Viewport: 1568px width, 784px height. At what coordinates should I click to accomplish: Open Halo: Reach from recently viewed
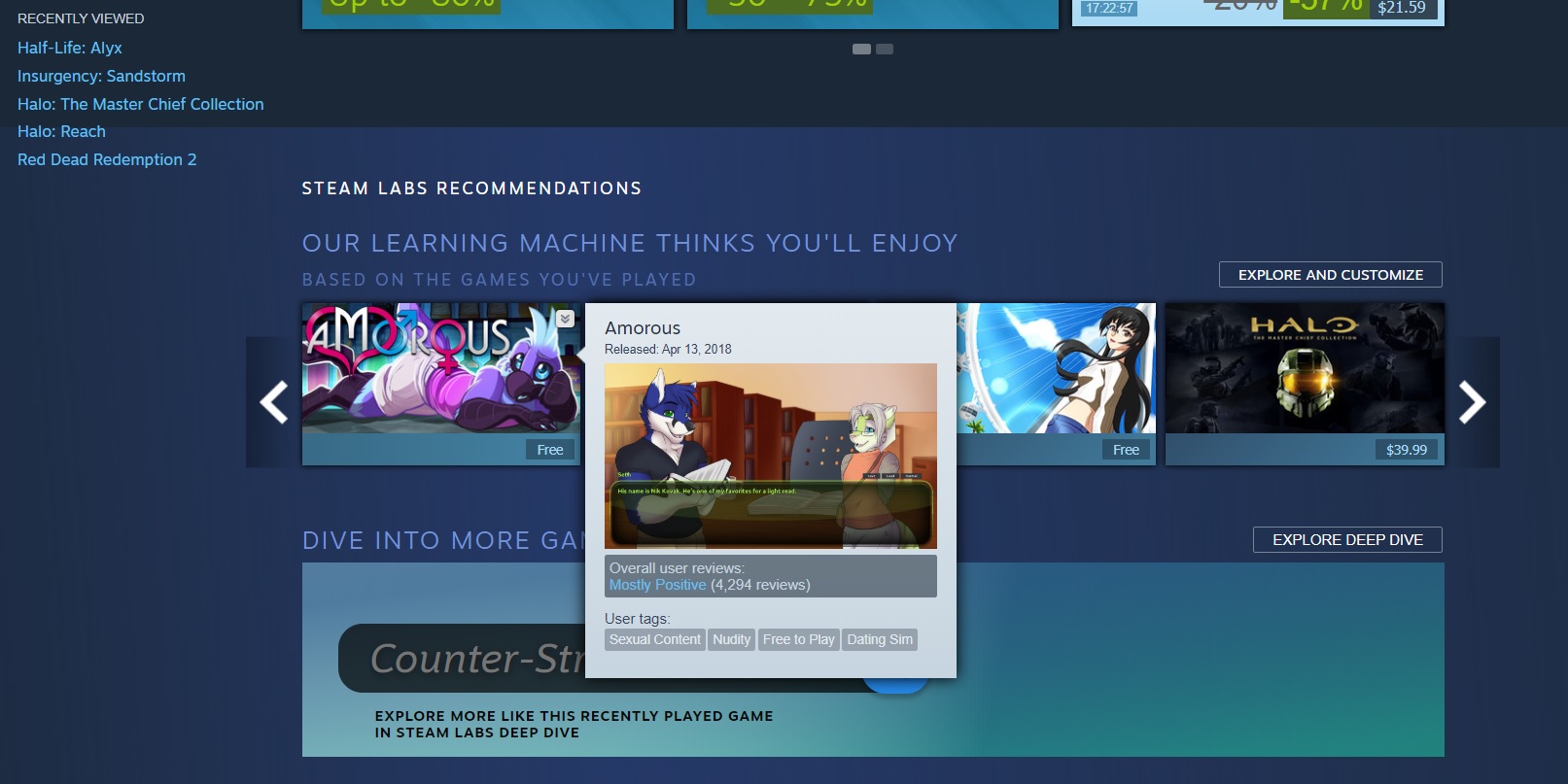tap(61, 131)
